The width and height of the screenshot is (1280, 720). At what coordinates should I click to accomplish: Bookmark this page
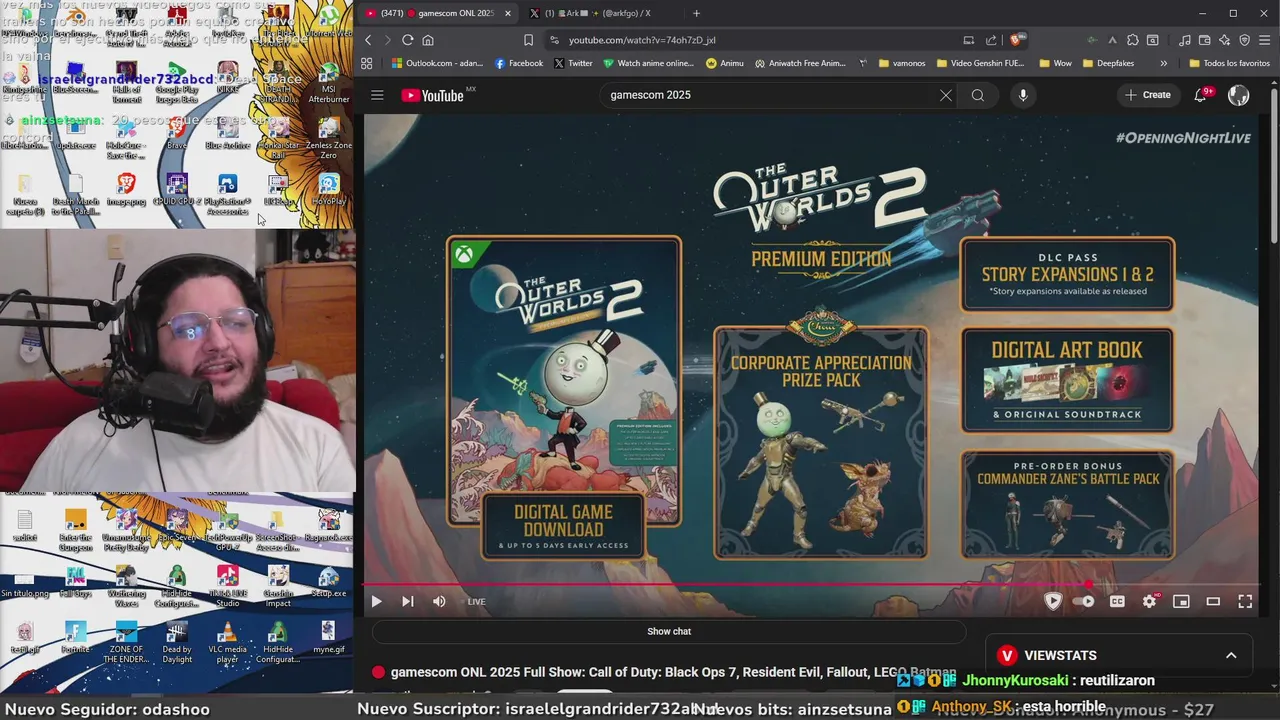(x=528, y=40)
